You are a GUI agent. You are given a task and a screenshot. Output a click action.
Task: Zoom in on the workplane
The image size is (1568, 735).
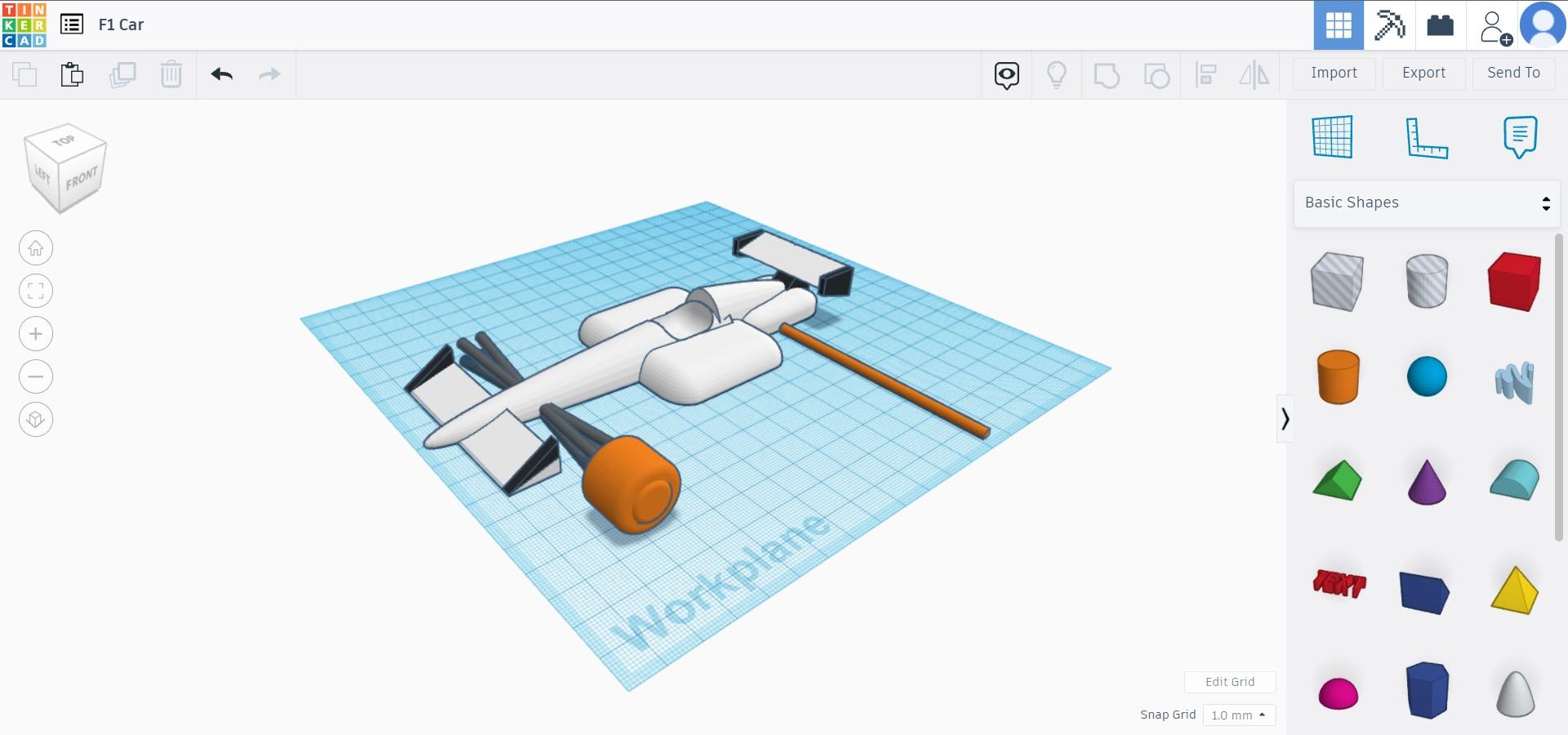36,334
